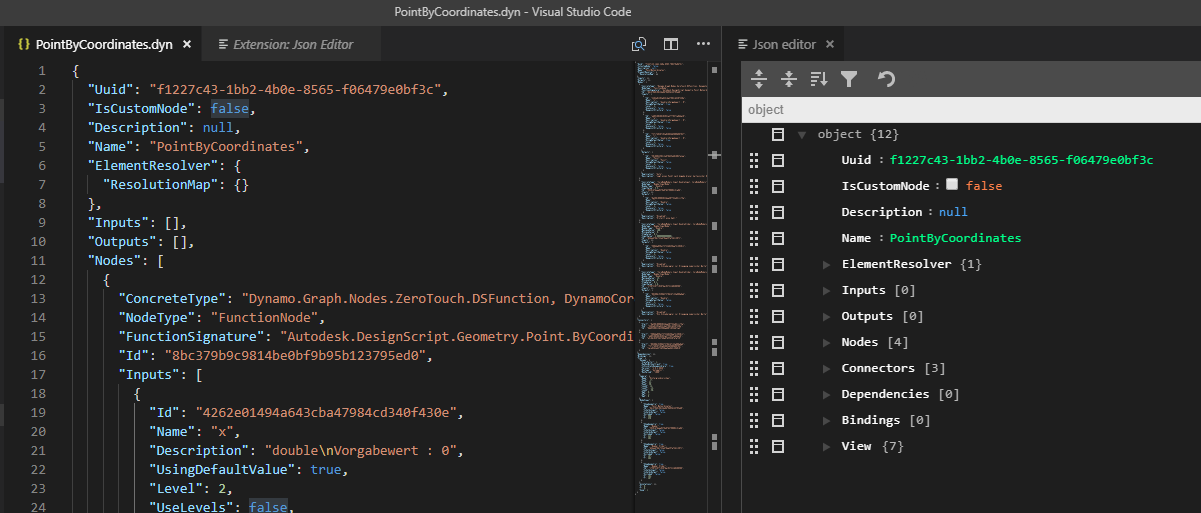This screenshot has height=513, width=1201.
Task: Grab drag handle of View row
Action: [x=754, y=446]
